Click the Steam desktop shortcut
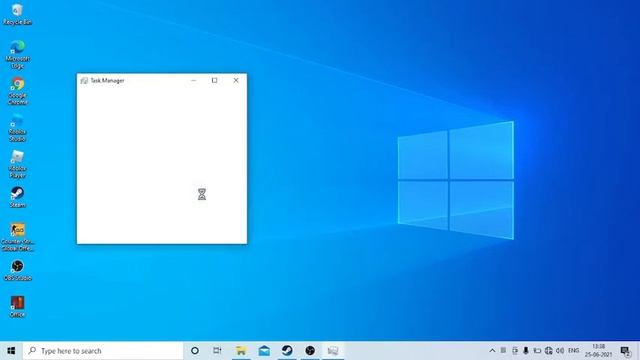This screenshot has height=360, width=640. 17,197
